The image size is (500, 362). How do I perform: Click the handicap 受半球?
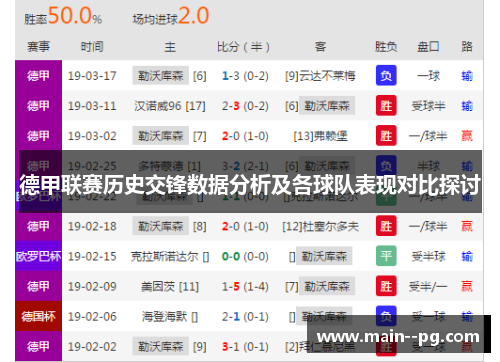[429, 256]
